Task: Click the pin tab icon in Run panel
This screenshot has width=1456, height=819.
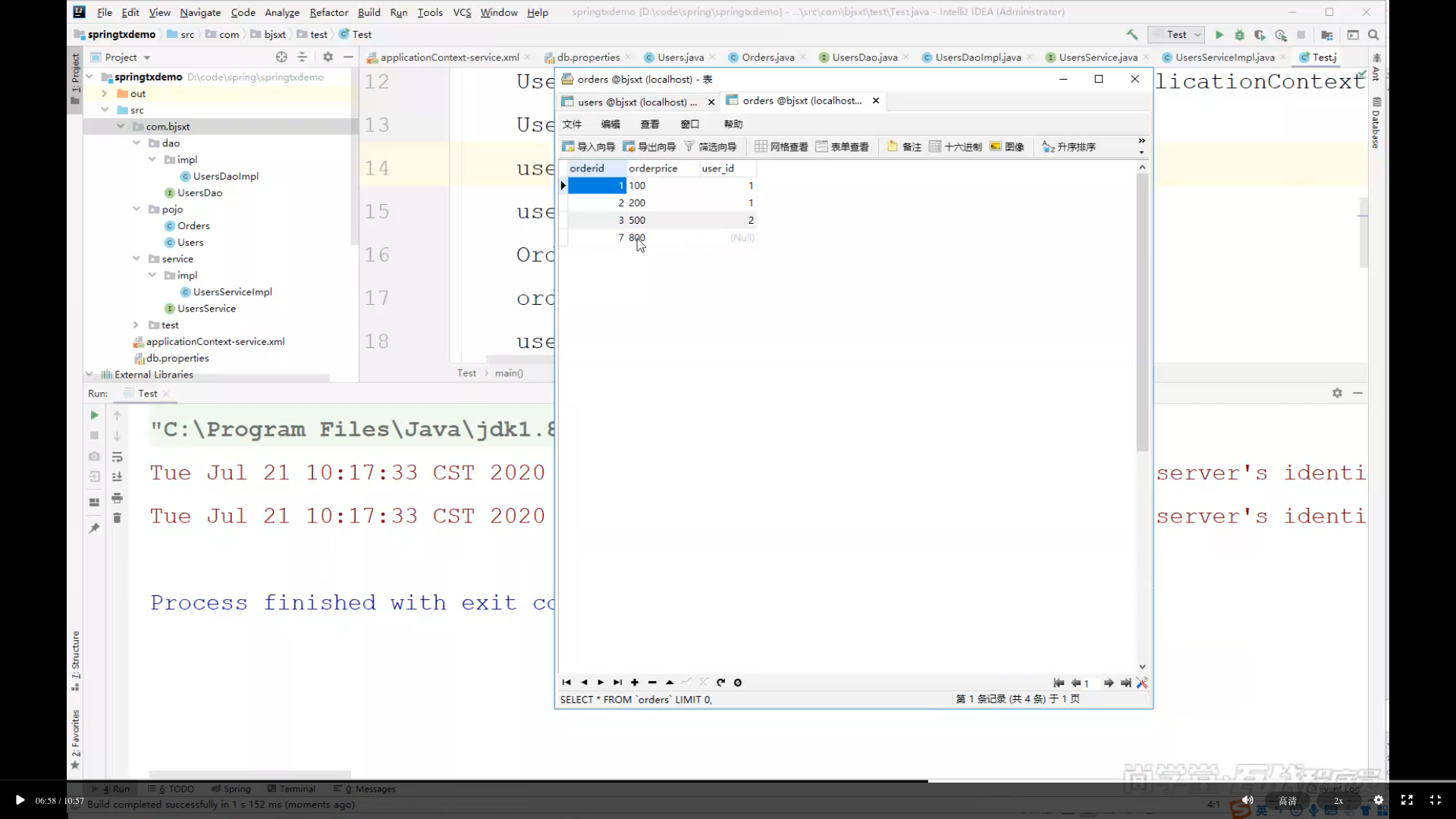Action: (94, 529)
